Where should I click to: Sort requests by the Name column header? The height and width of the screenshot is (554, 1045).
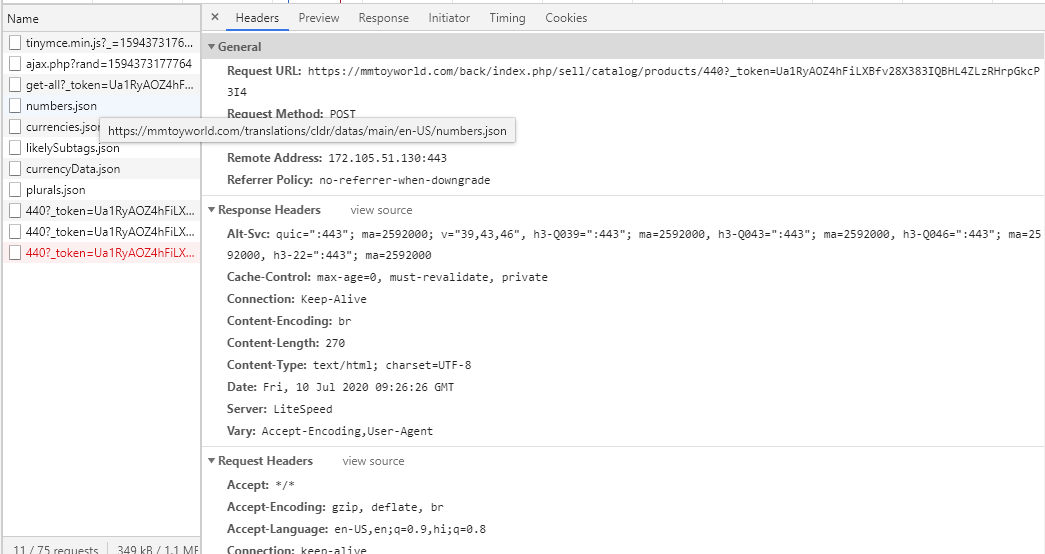point(23,19)
